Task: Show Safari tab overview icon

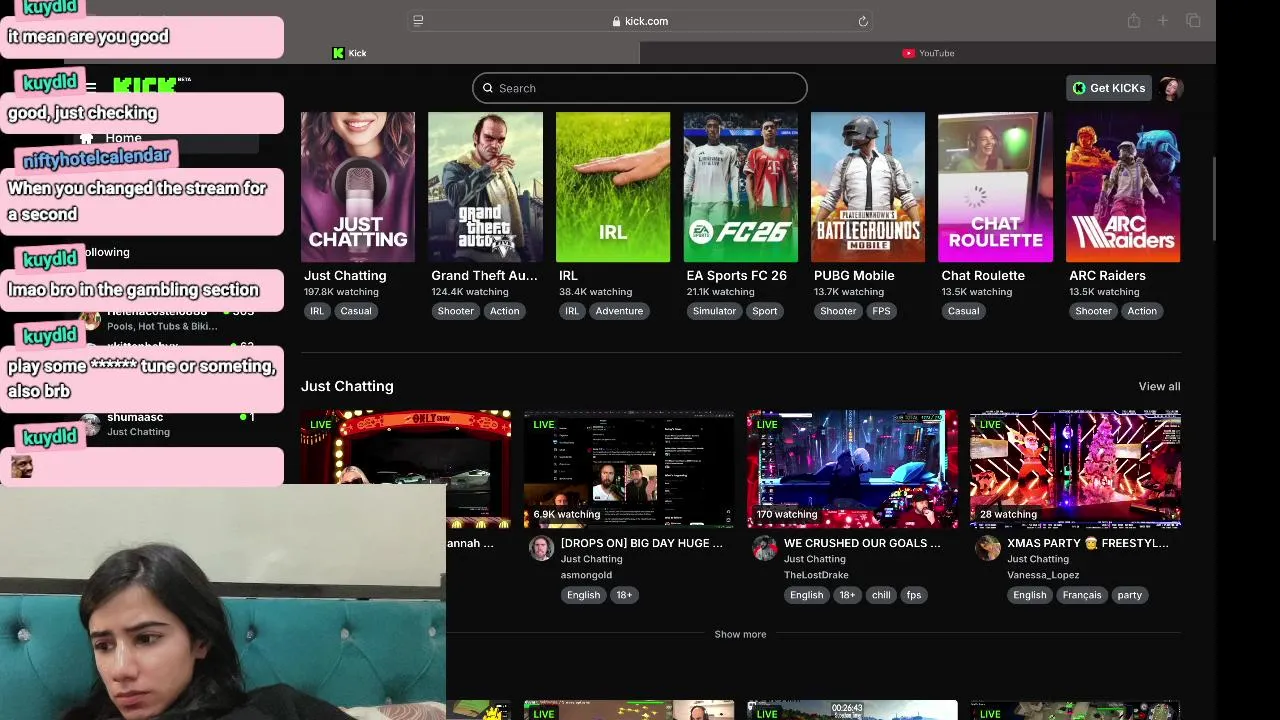Action: point(1193,21)
